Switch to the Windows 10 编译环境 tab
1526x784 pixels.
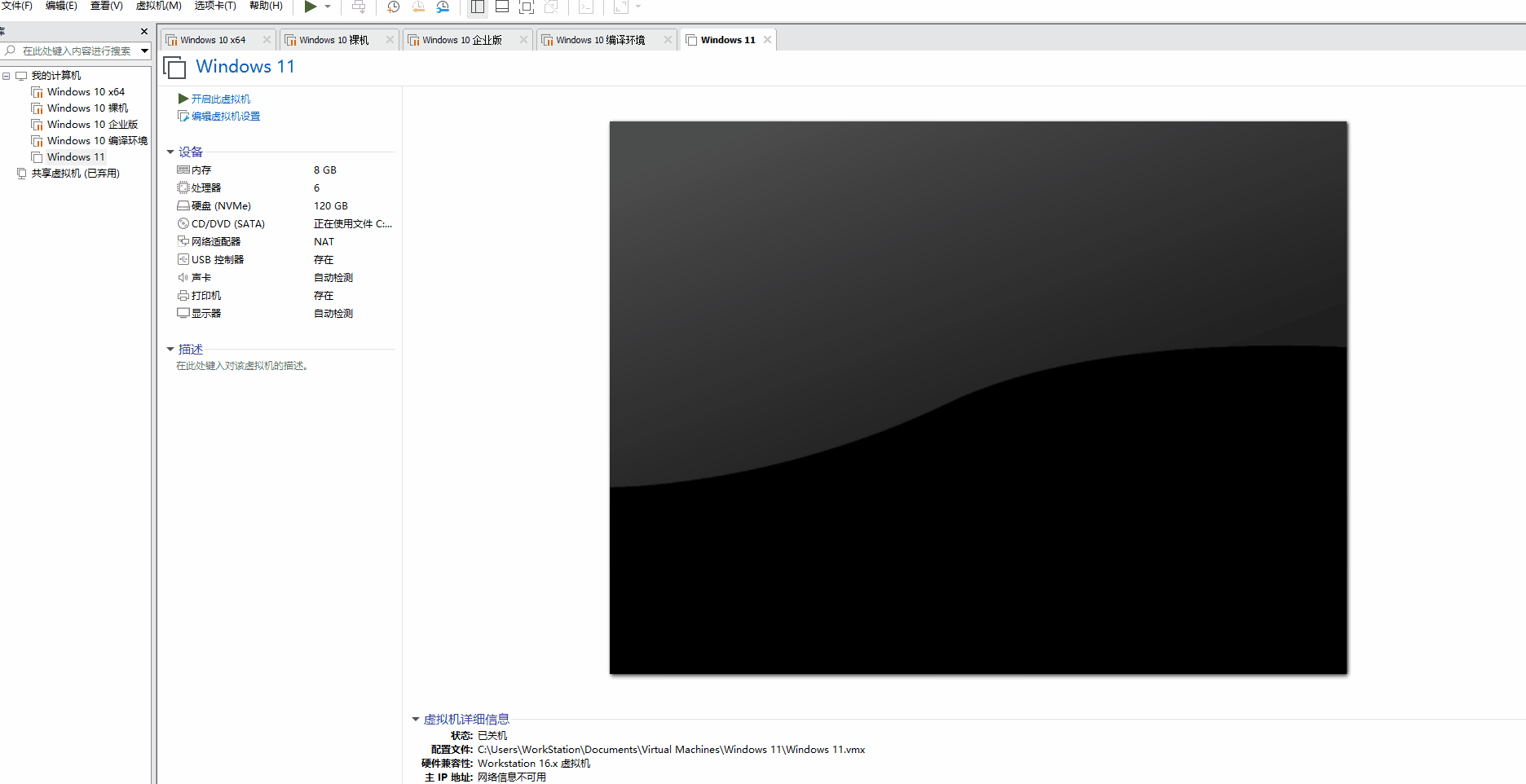600,40
